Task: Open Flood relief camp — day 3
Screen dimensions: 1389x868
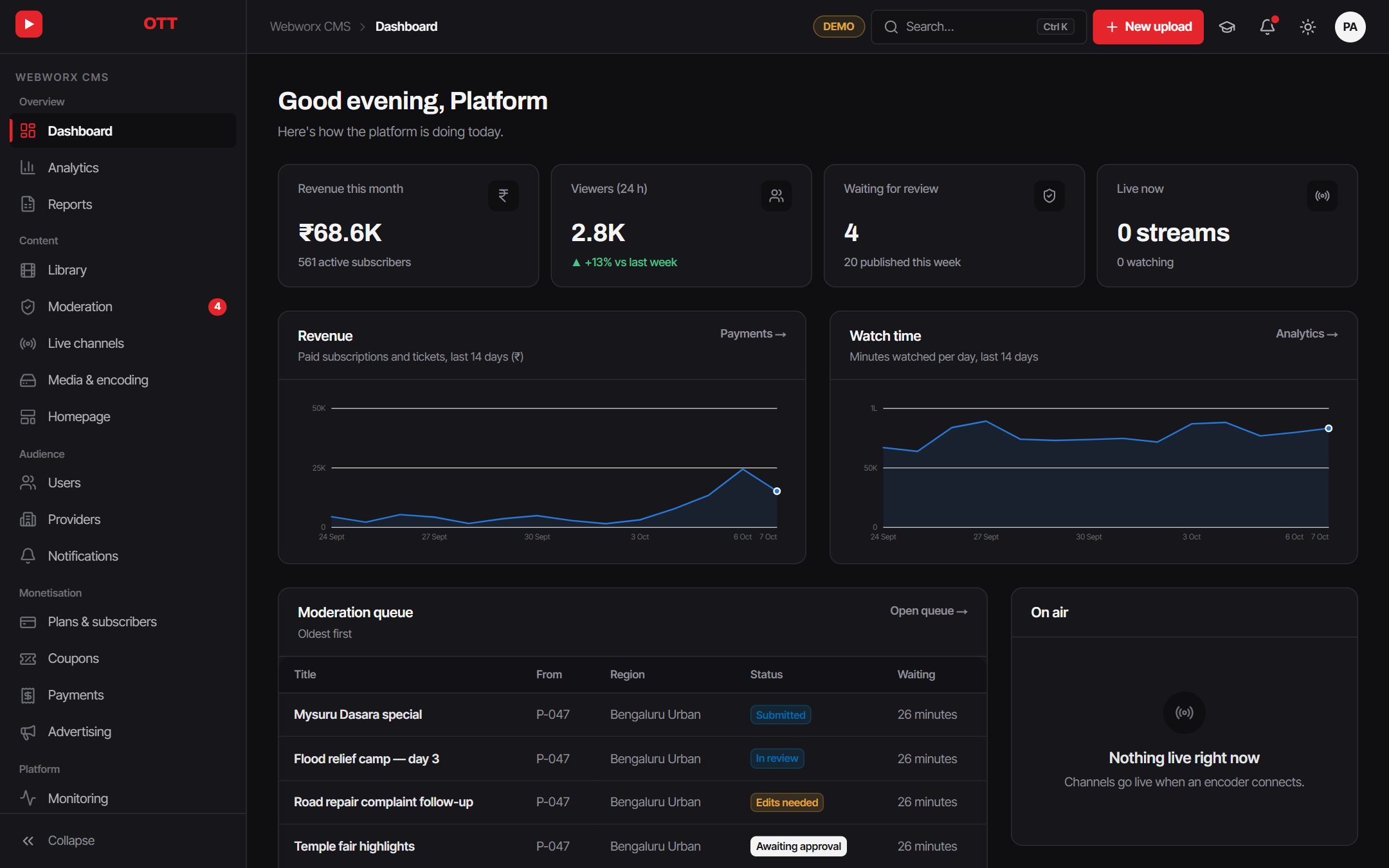Action: (632, 759)
